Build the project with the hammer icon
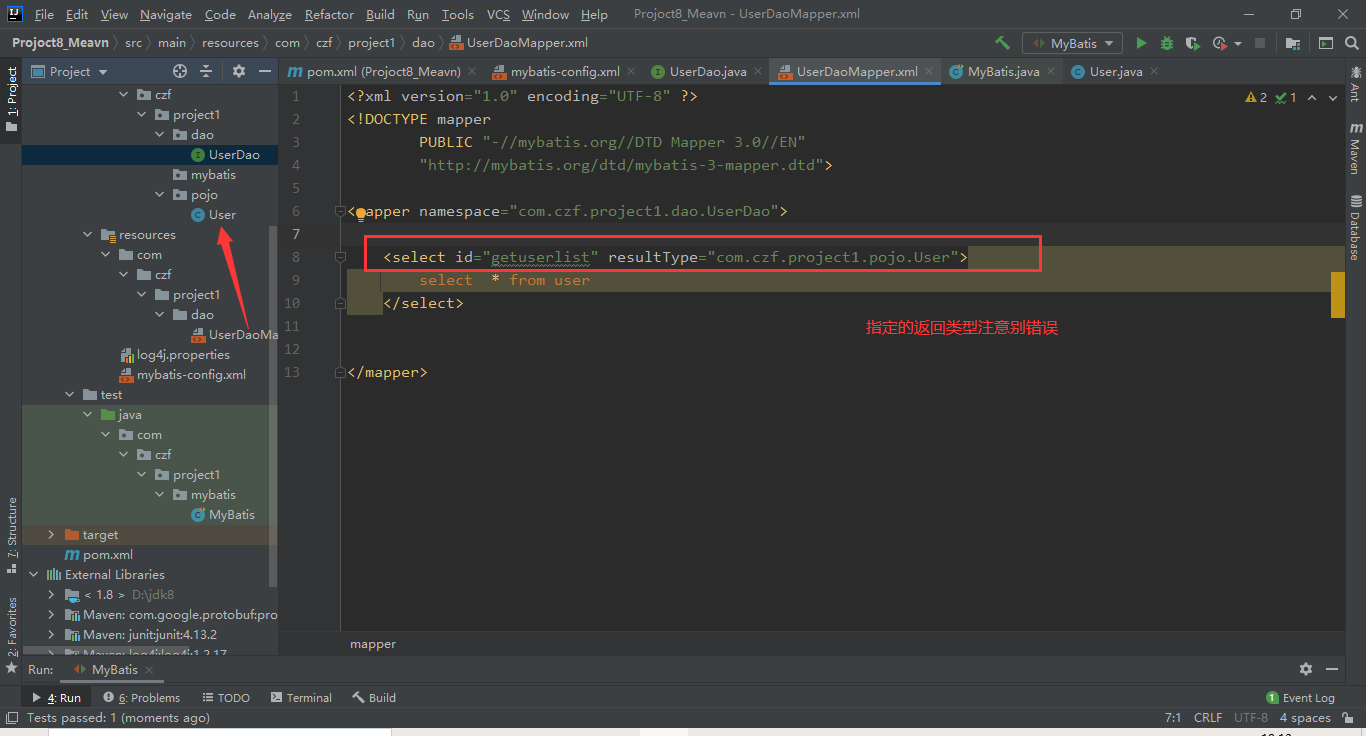 click(1003, 43)
